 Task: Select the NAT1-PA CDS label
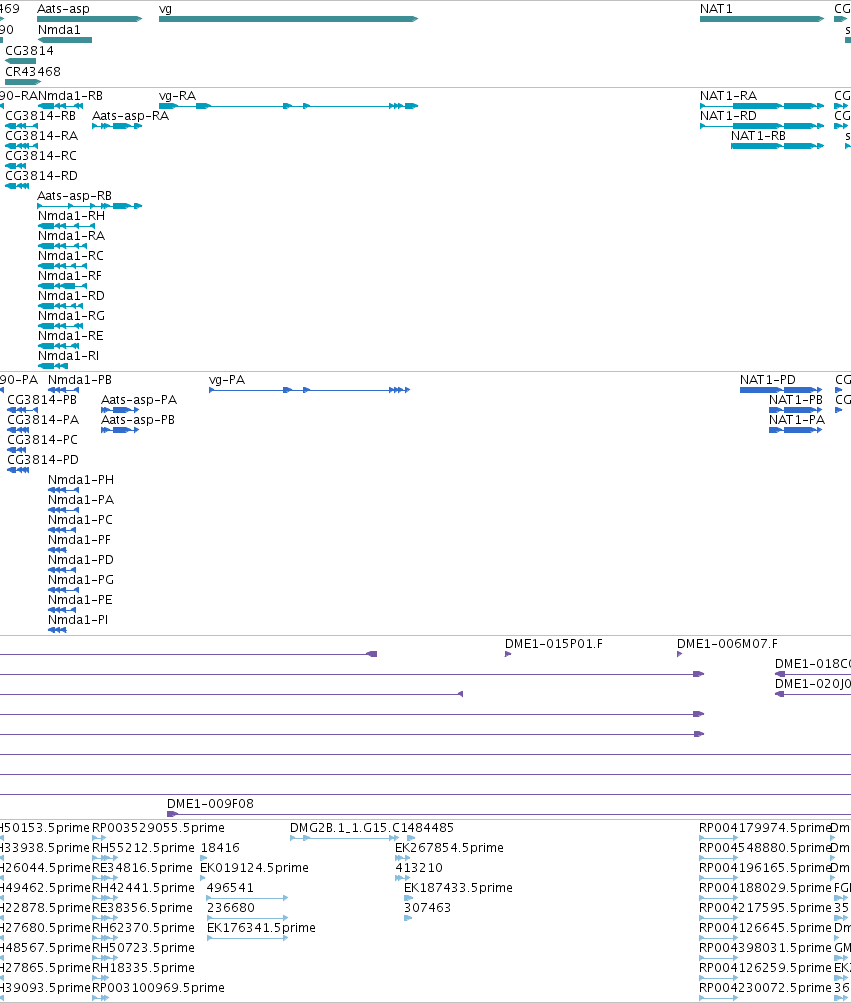click(797, 420)
